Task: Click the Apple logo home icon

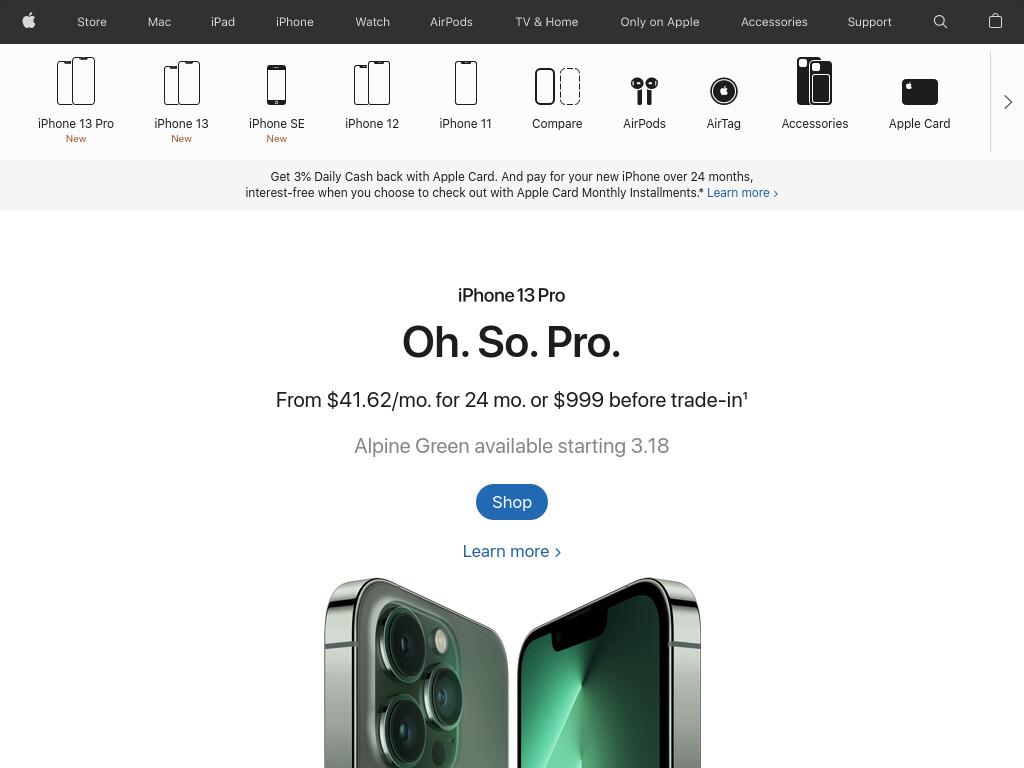Action: (29, 21)
